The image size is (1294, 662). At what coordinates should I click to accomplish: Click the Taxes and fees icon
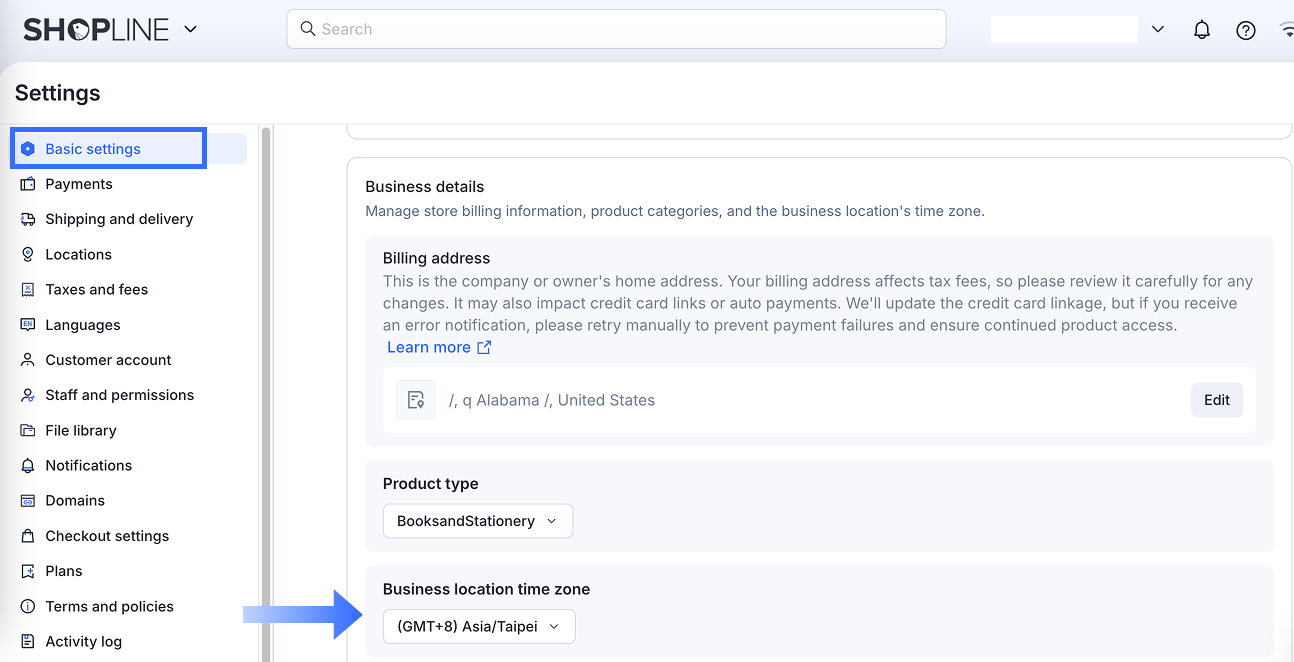point(28,289)
